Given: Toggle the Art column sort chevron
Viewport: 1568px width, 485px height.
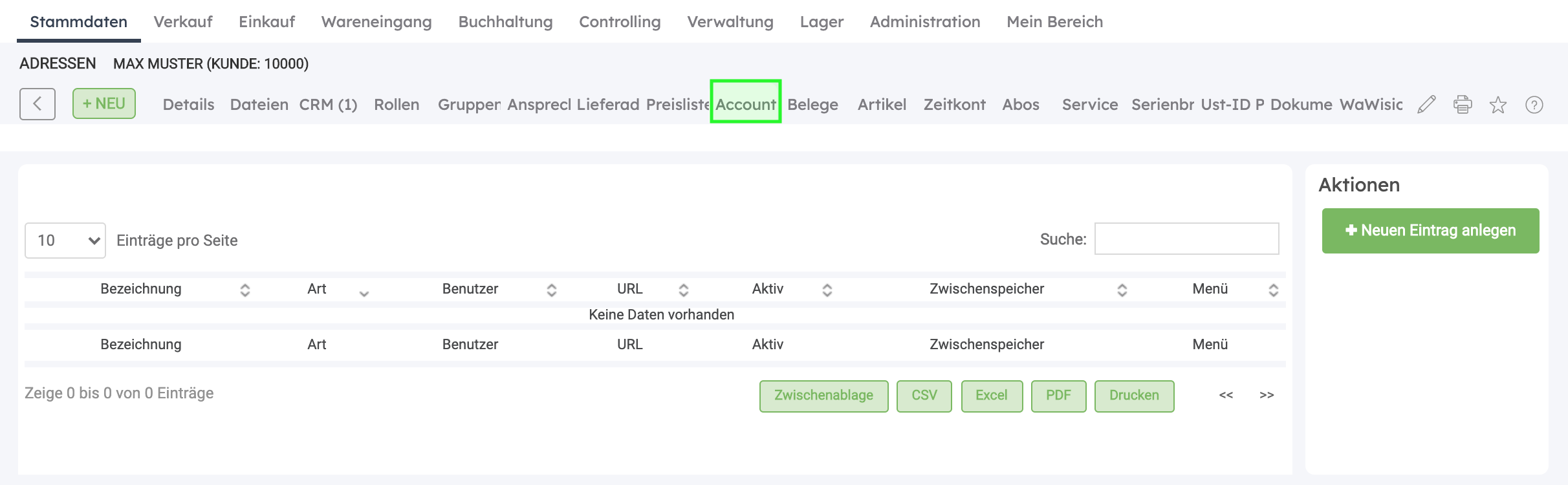Looking at the screenshot, I should click(x=364, y=292).
